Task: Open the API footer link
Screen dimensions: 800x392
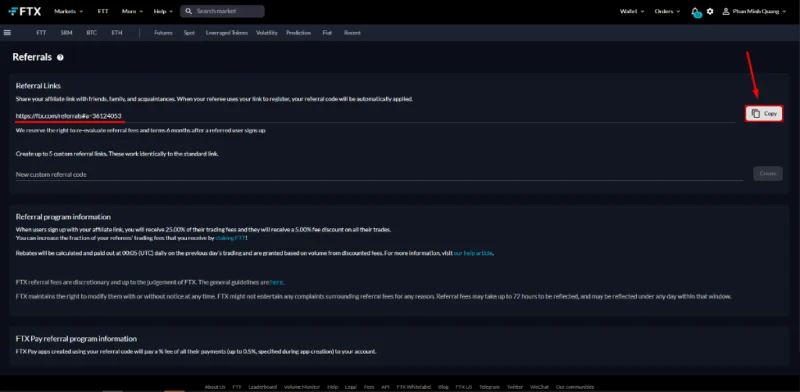Action: 385,387
